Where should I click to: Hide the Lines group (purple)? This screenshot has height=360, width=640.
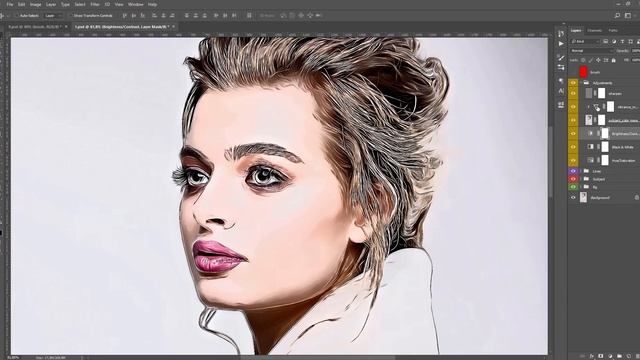573,171
